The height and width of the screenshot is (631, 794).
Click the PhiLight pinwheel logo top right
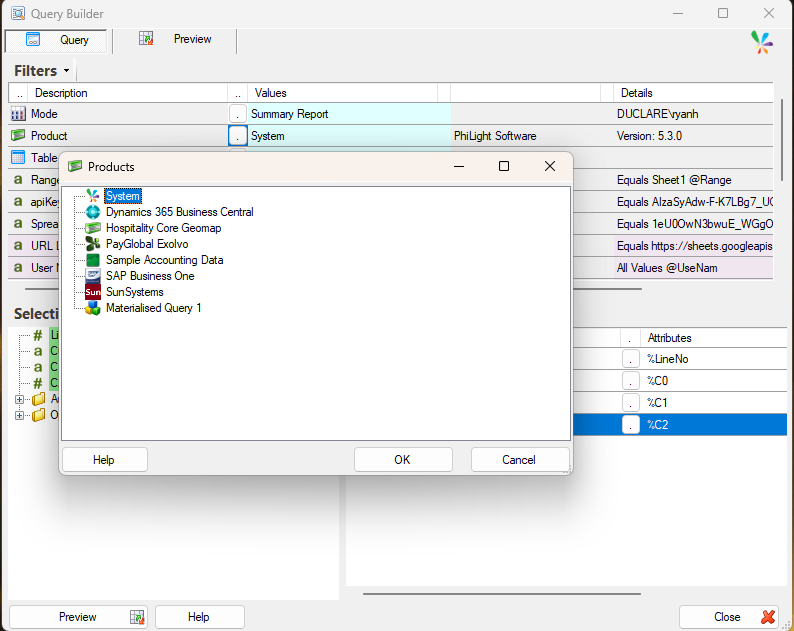(x=762, y=42)
